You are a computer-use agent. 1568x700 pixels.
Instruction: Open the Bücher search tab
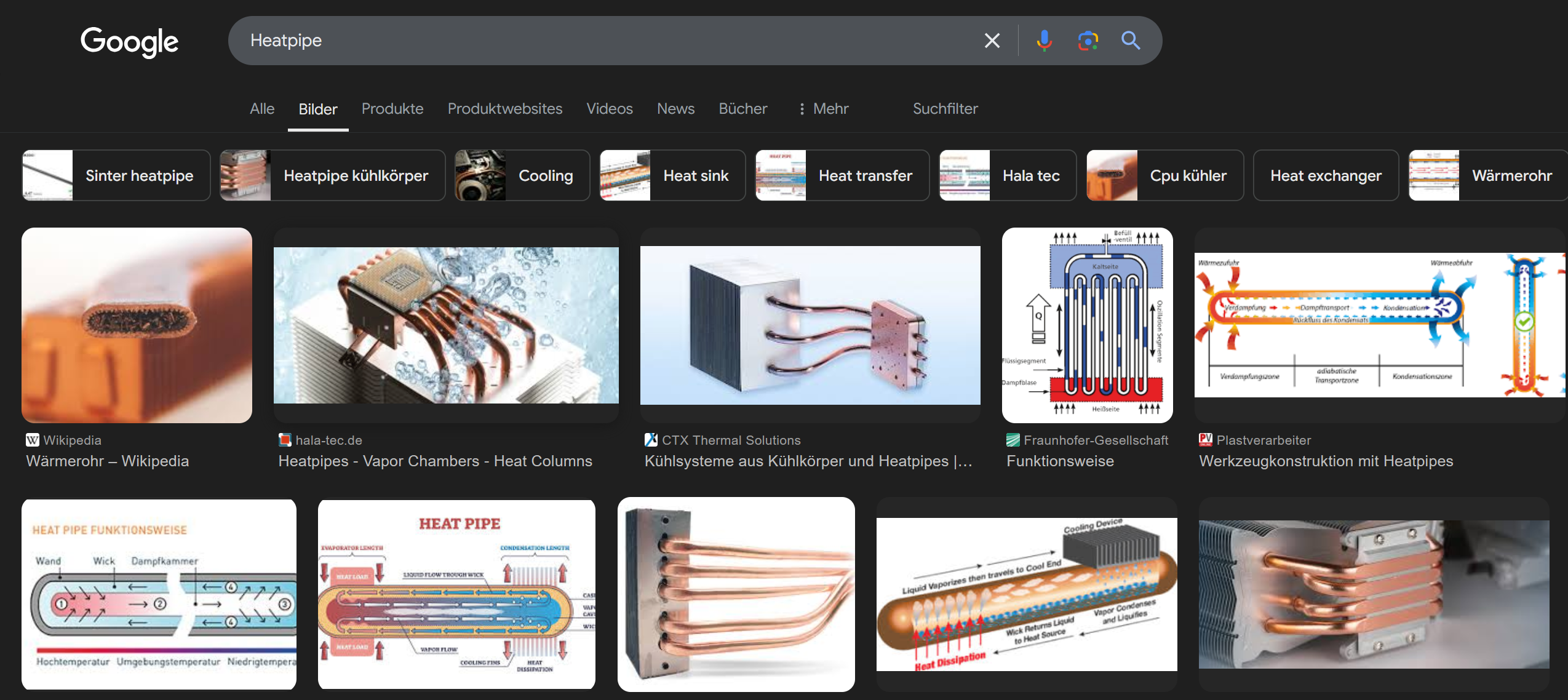(742, 109)
